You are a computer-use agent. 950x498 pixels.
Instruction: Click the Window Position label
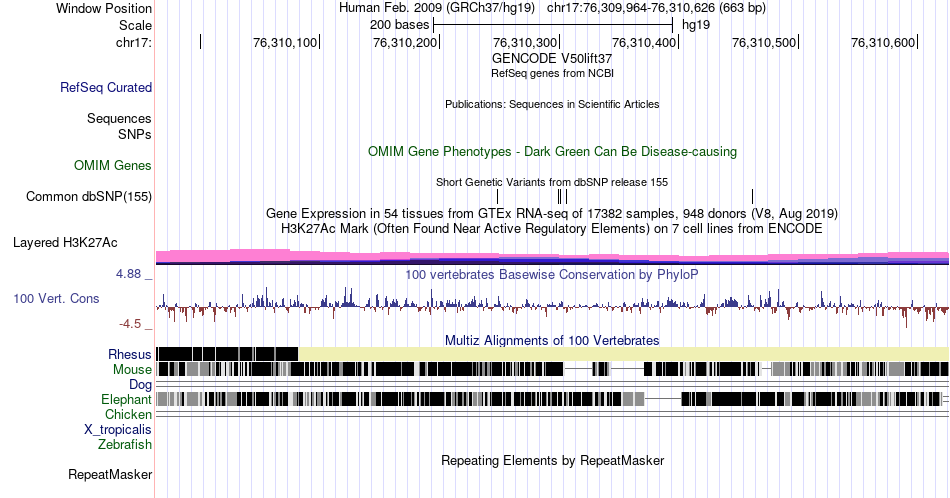[104, 8]
